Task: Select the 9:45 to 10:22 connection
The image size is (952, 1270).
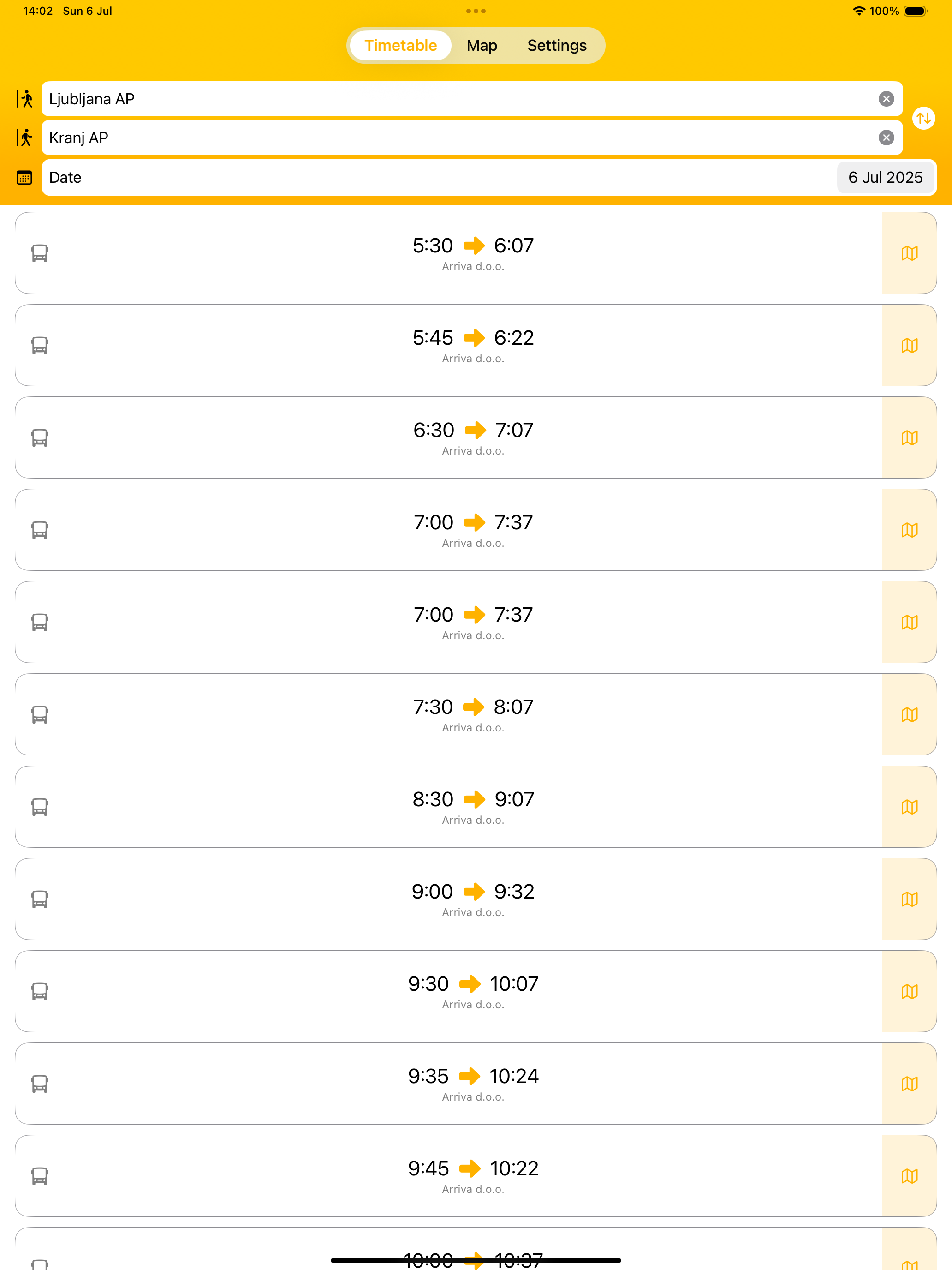Action: pos(448,1176)
